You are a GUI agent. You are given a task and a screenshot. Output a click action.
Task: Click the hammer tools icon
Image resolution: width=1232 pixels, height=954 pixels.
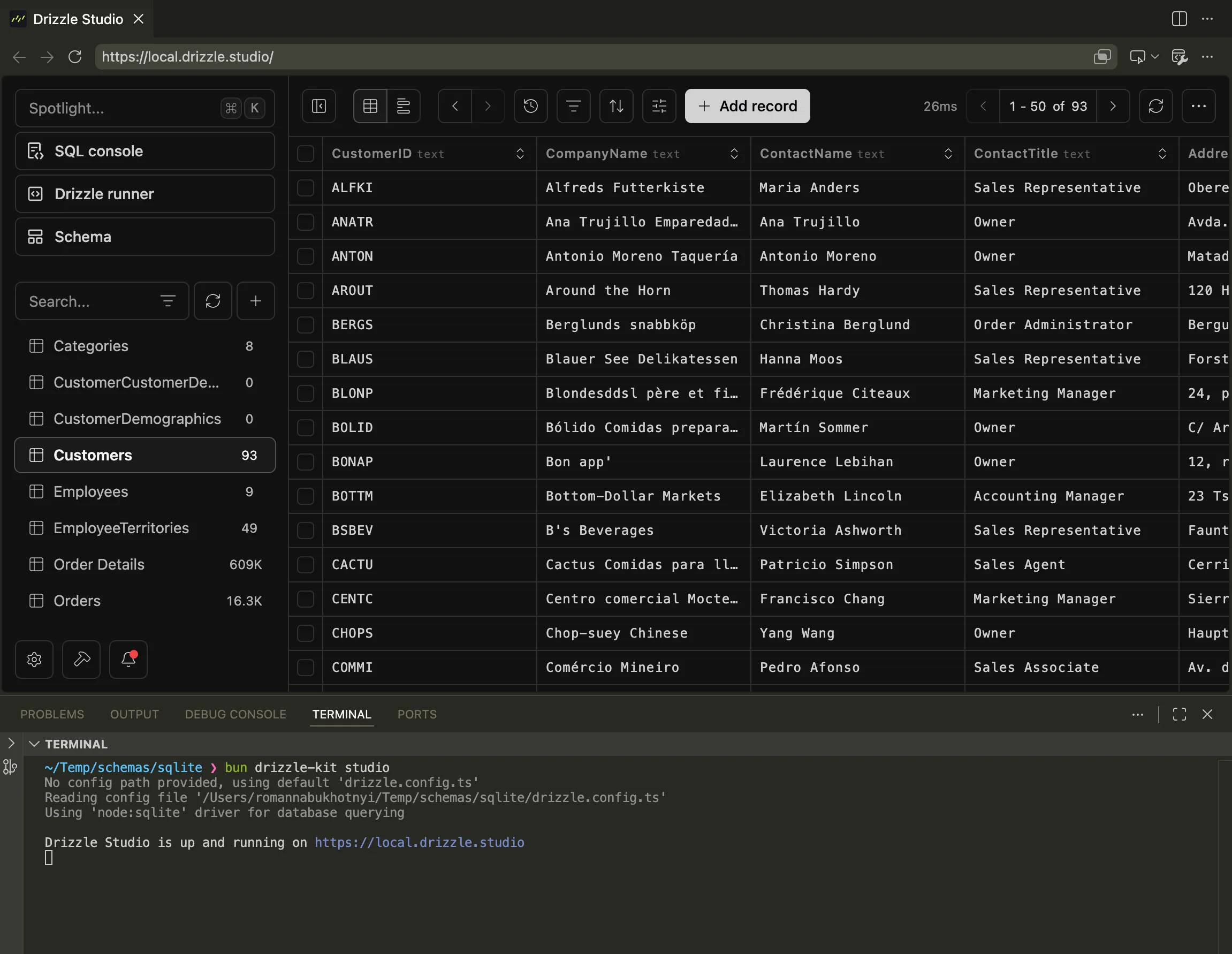(x=81, y=660)
